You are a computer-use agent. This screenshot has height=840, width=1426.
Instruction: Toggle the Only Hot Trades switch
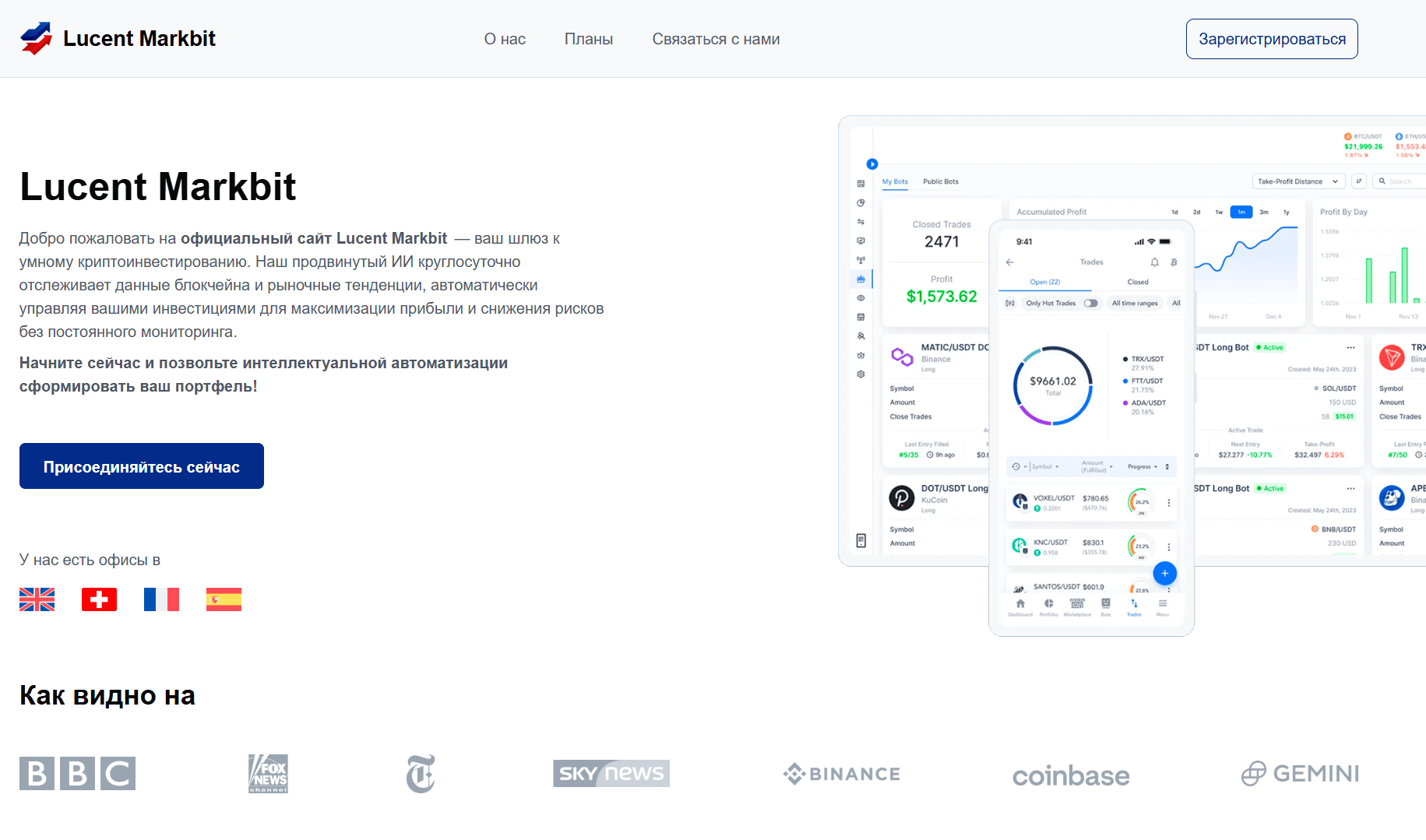[x=1091, y=304]
